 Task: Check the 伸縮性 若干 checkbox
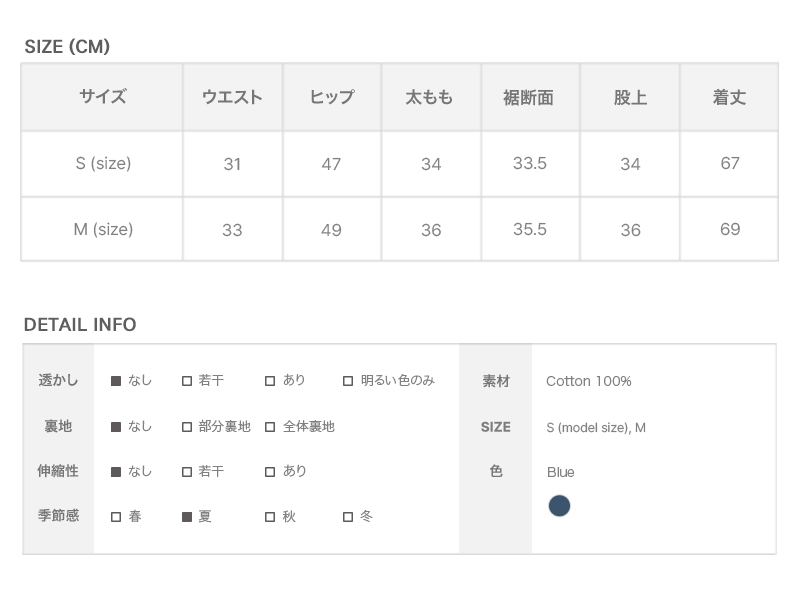tap(187, 472)
